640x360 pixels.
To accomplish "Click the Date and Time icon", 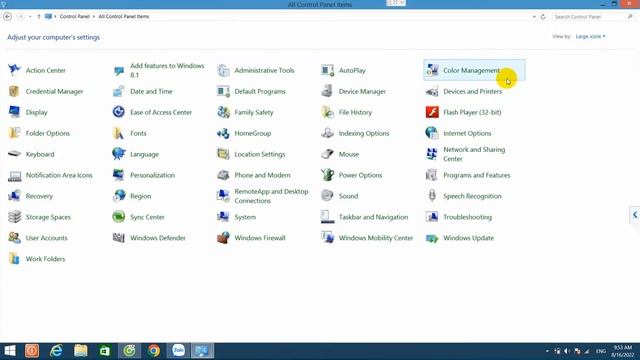I will click(119, 91).
